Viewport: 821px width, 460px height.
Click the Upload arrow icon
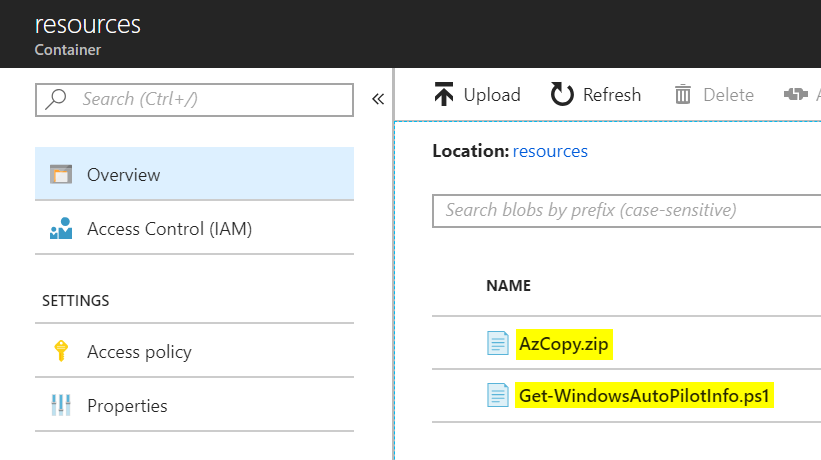[x=444, y=95]
